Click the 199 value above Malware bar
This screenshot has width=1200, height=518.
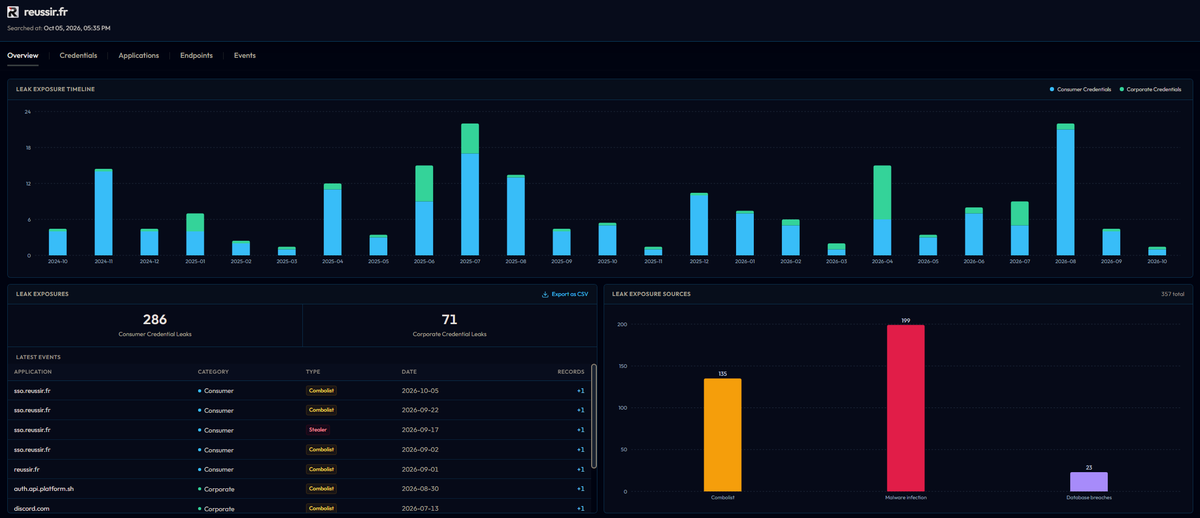click(906, 320)
